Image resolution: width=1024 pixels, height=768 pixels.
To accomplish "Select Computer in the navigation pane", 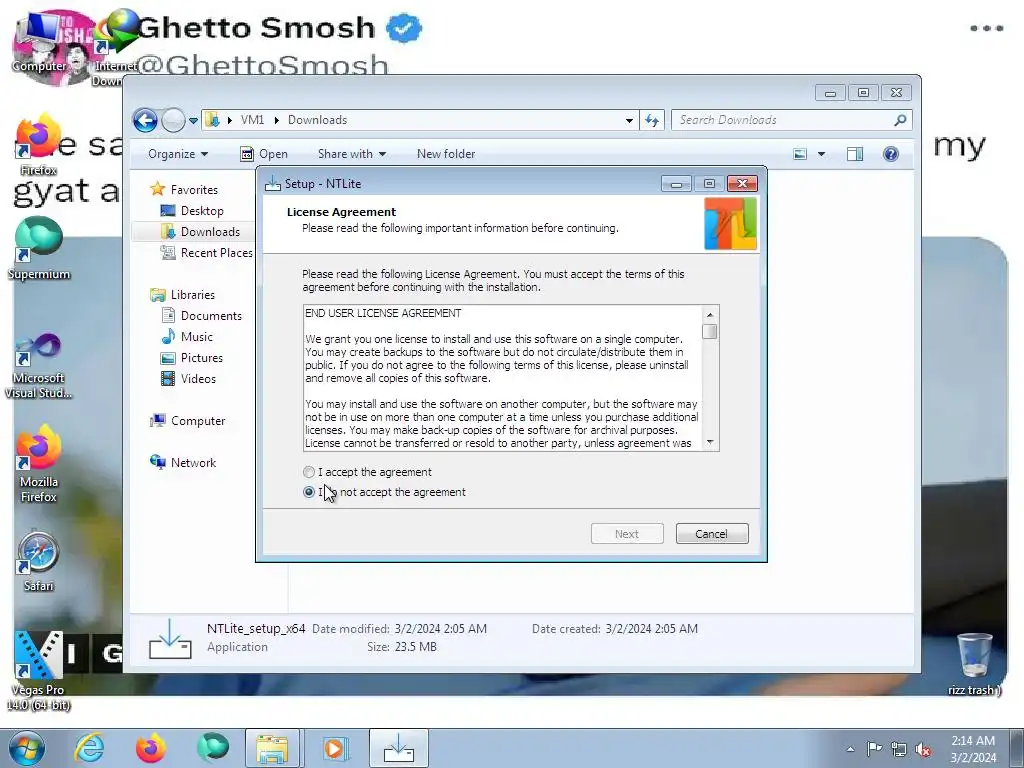I will click(x=198, y=421).
